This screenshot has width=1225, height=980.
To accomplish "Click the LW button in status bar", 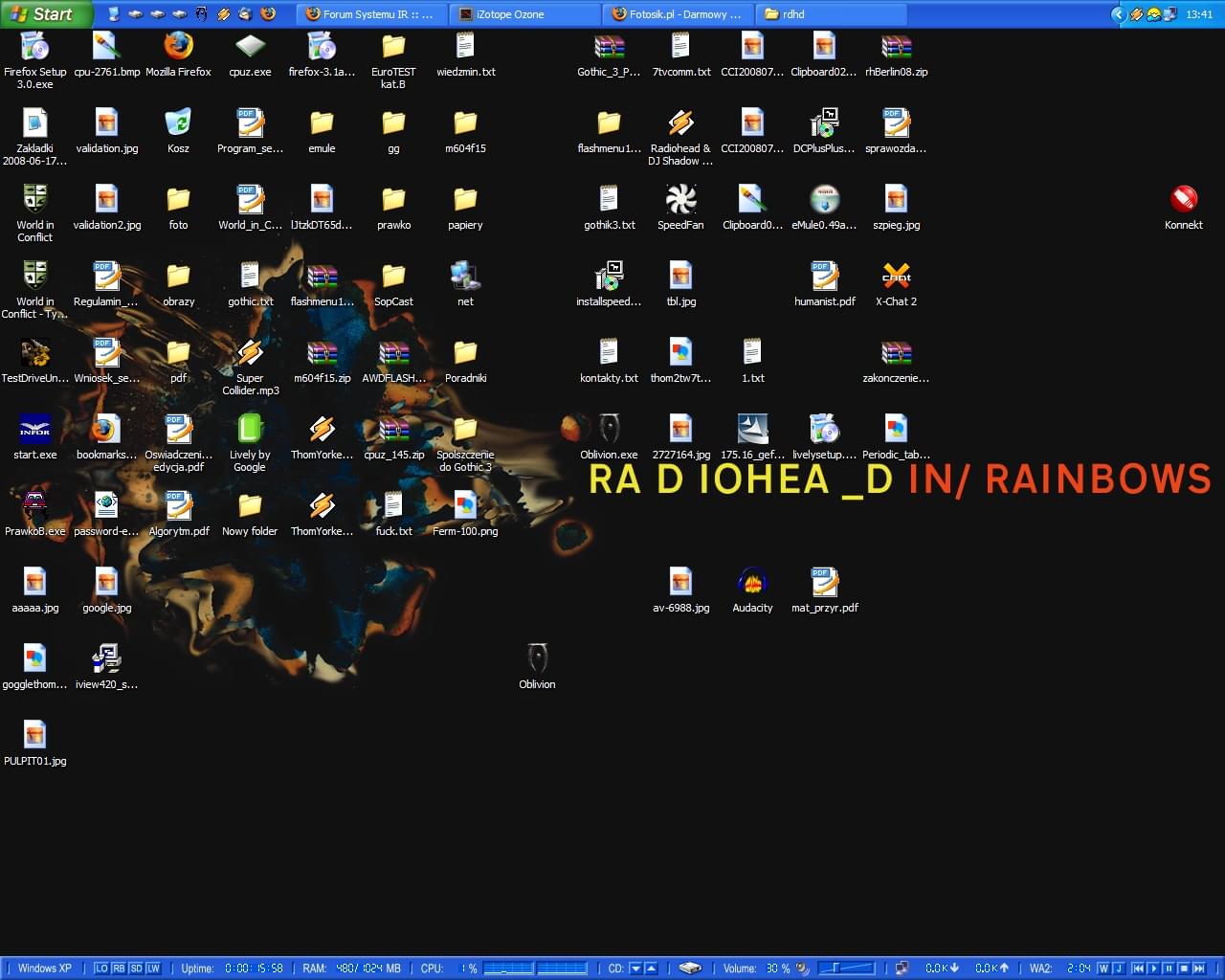I will coord(153,969).
